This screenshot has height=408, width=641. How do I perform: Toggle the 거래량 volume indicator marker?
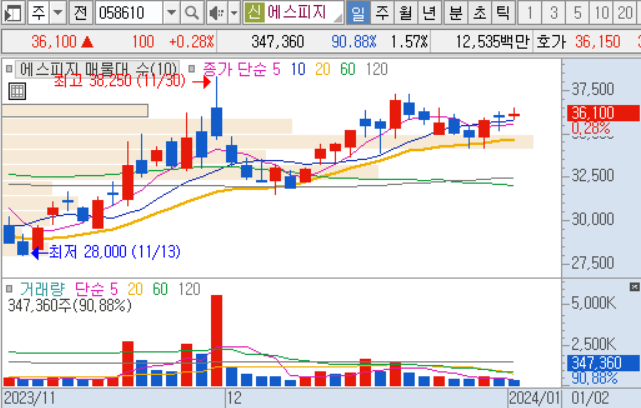point(9,289)
